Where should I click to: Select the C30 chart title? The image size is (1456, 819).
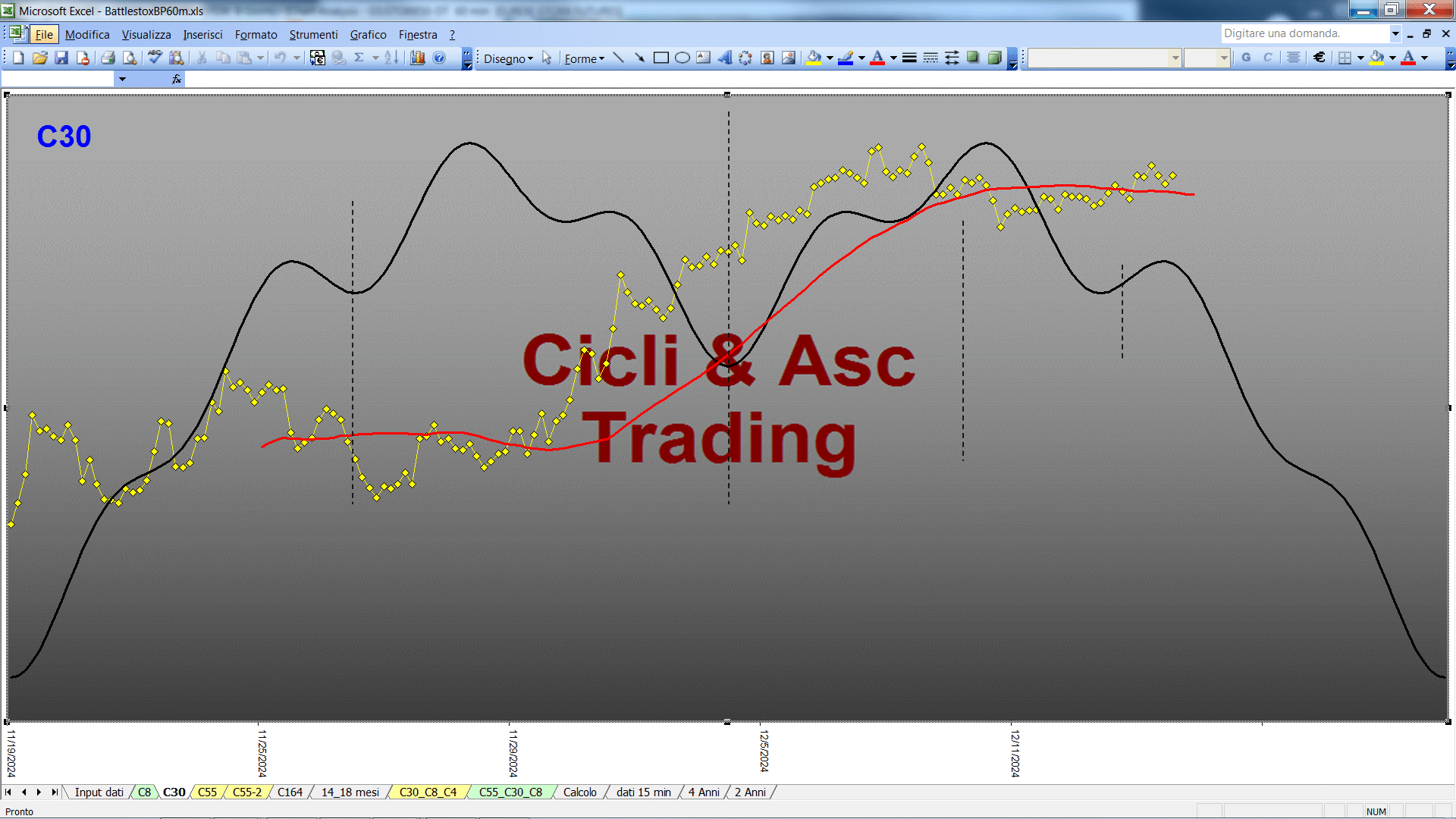[64, 136]
